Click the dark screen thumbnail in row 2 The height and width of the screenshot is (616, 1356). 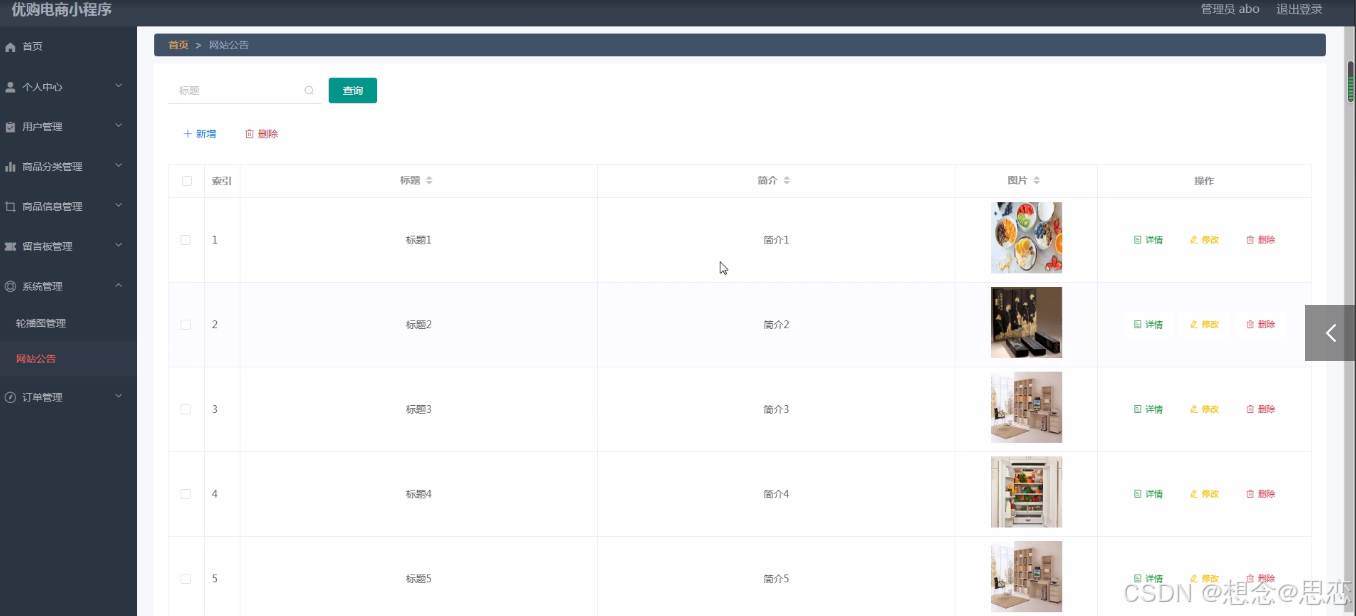(1026, 323)
